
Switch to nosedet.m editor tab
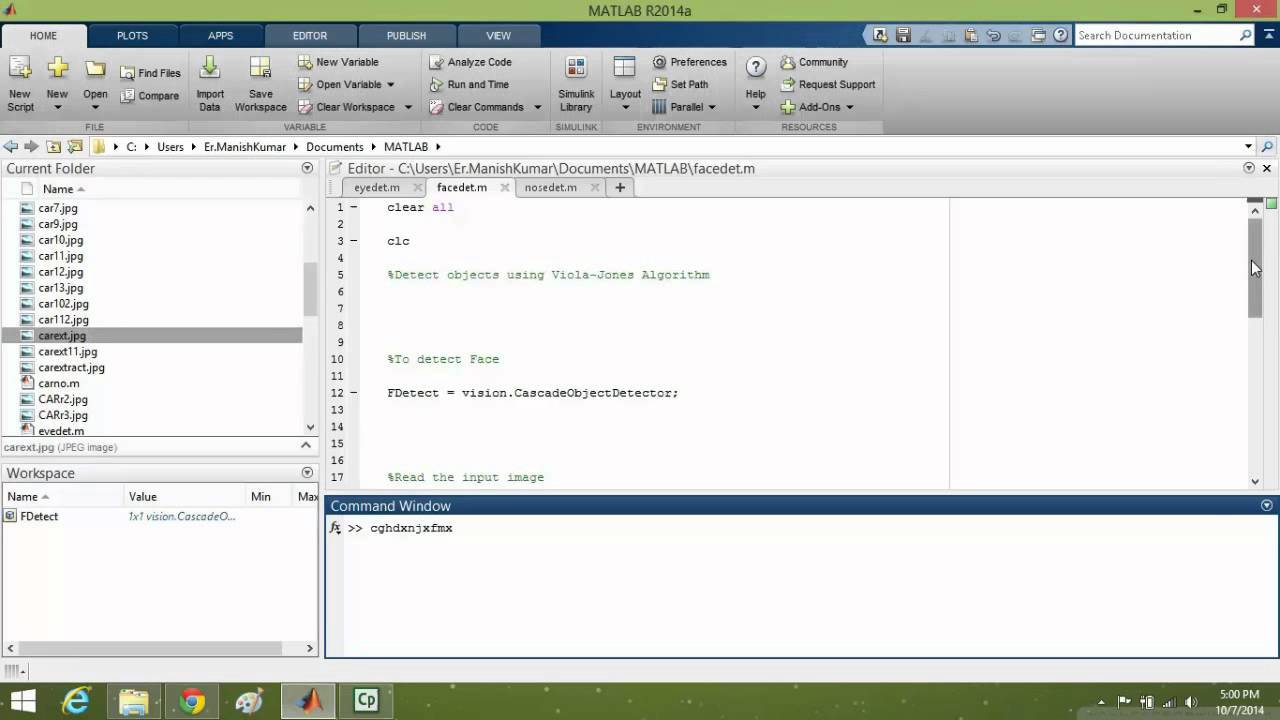551,187
